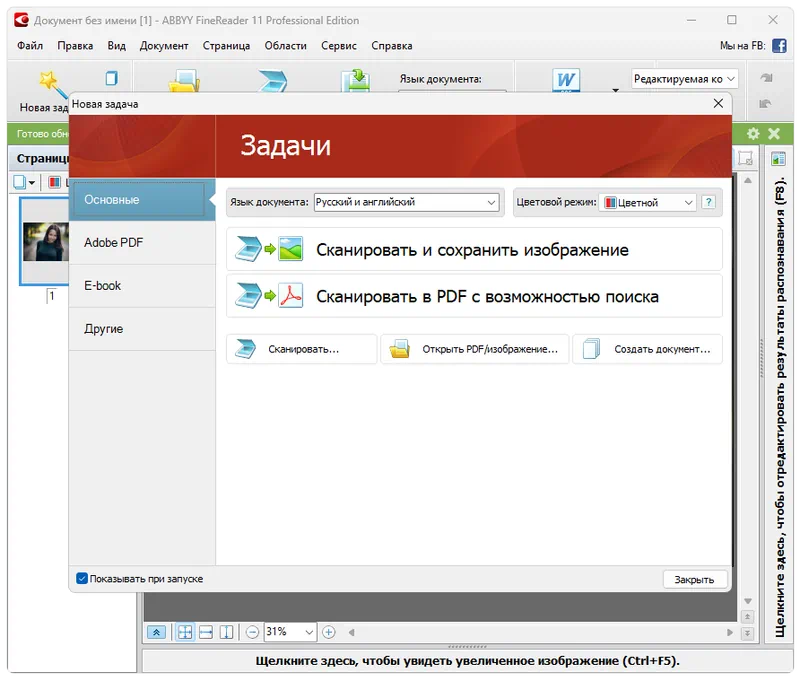Click the zoom out minus icon
Screen dimensions: 800x681
[252, 633]
